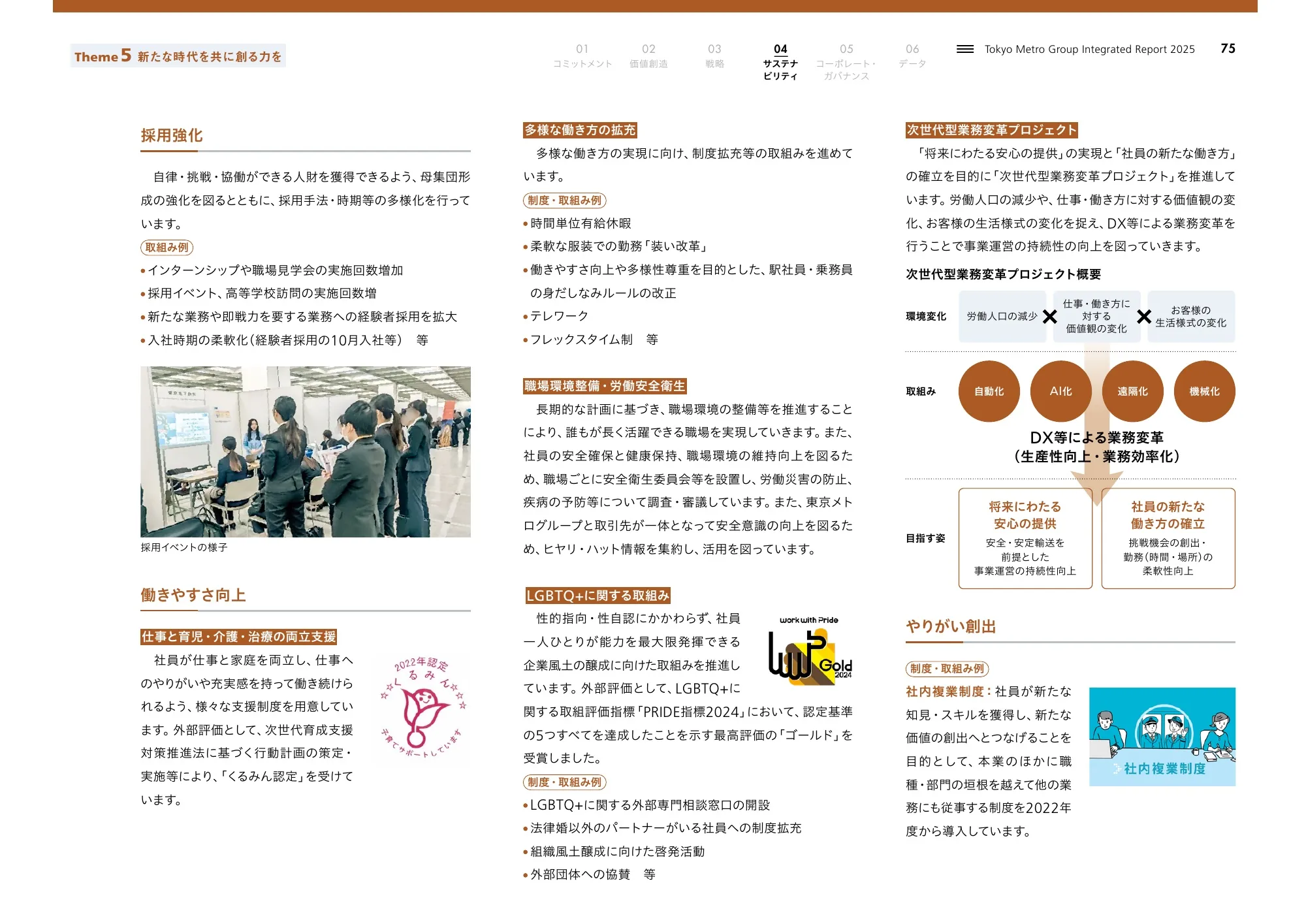Click the page number 75
Screen dimensions: 1306x924
pos(1228,48)
